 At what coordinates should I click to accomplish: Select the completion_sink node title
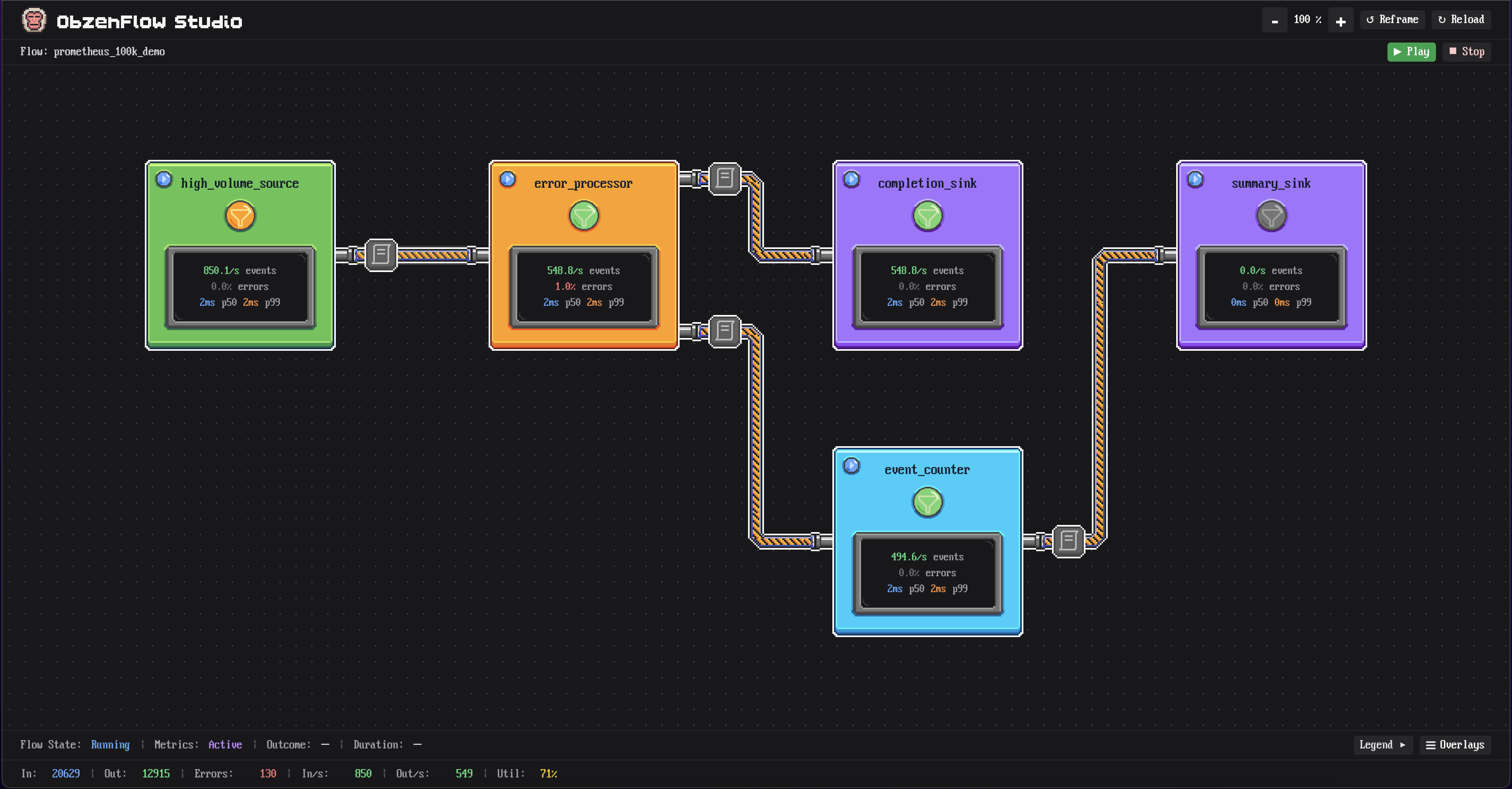tap(927, 183)
